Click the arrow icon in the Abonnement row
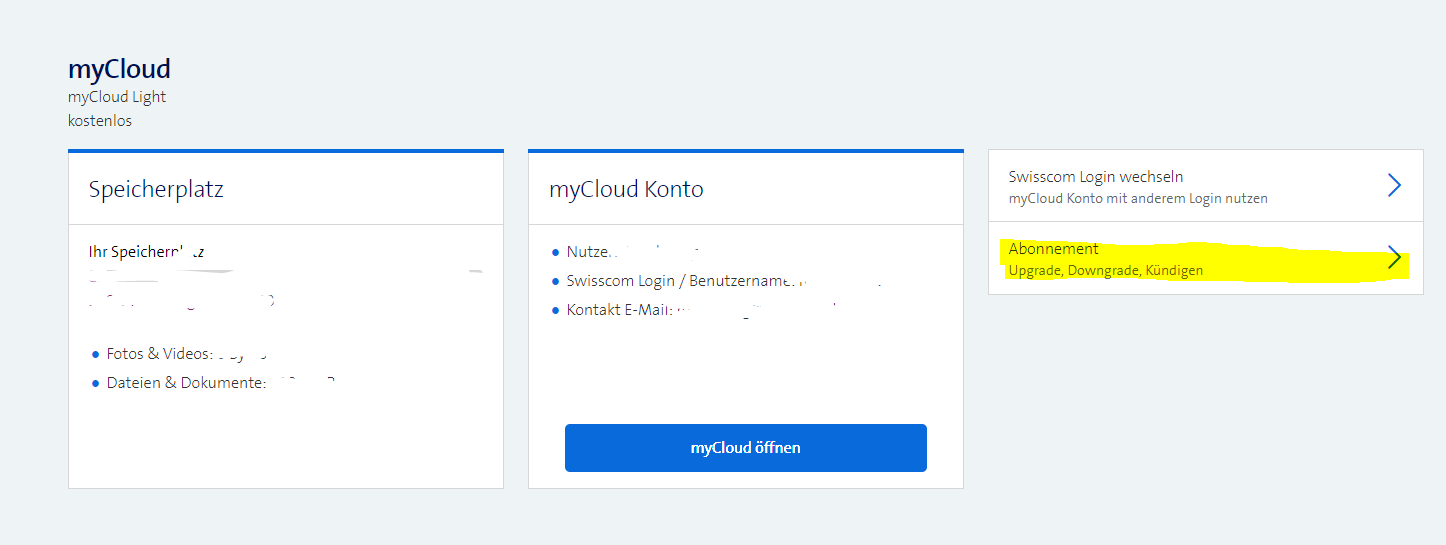1446x545 pixels. [x=1394, y=259]
